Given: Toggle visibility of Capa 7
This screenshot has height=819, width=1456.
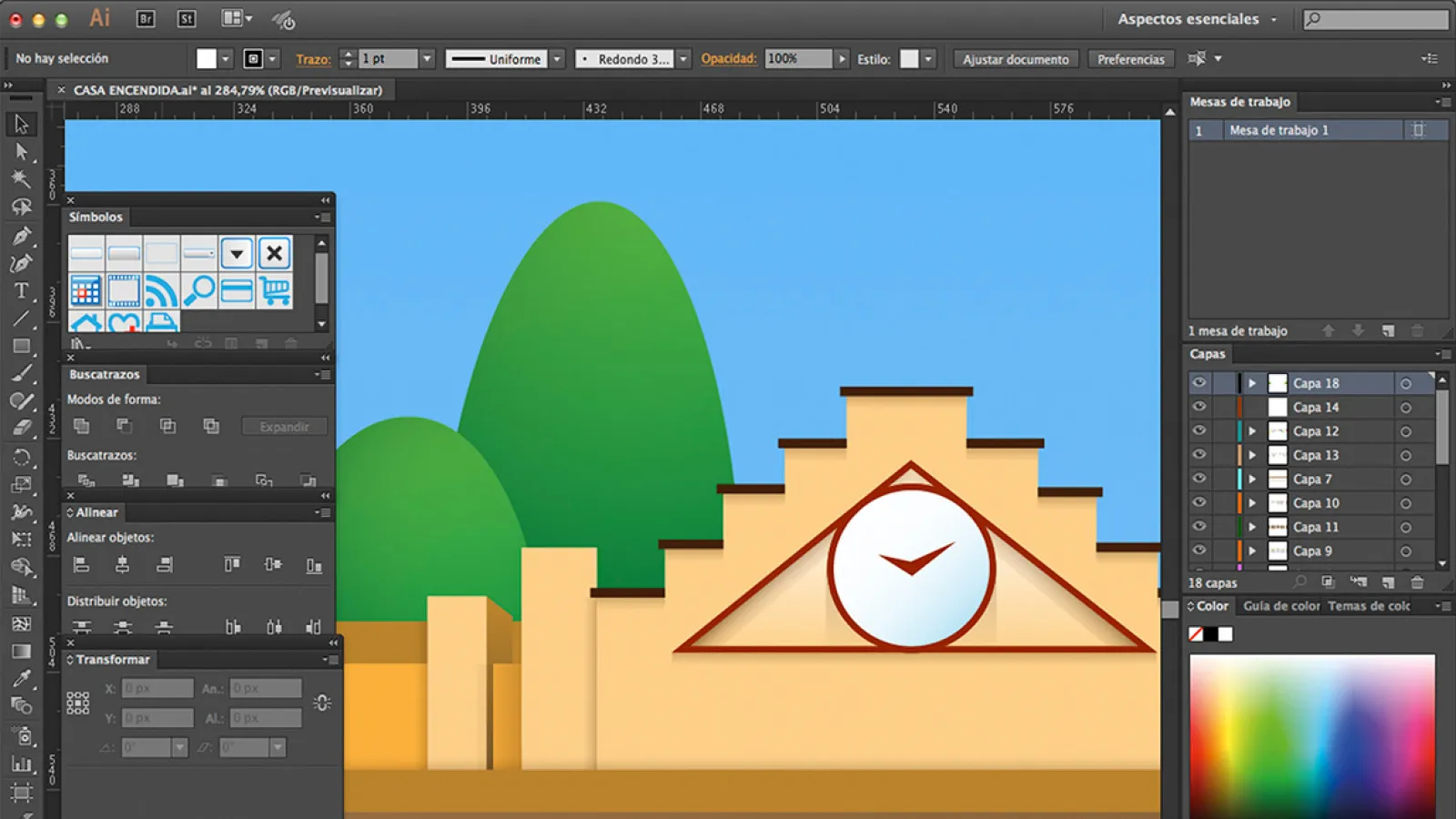Looking at the screenshot, I should click(x=1199, y=479).
